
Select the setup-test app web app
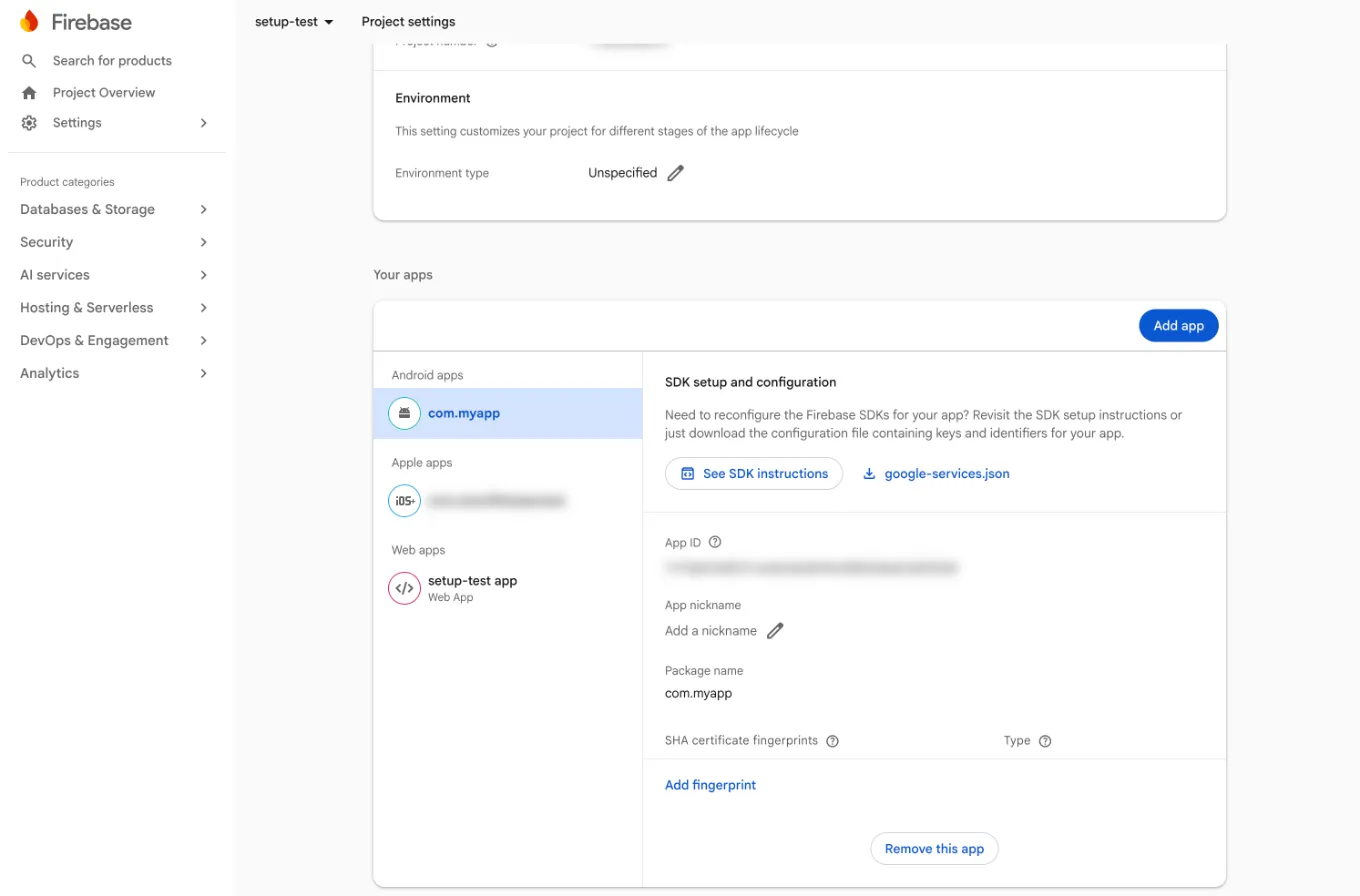(x=508, y=588)
